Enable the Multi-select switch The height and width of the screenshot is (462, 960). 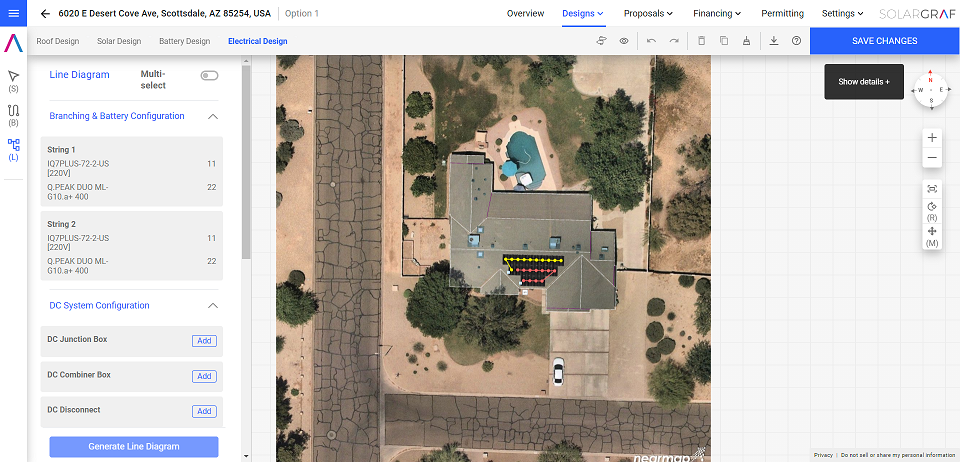pyautogui.click(x=209, y=75)
